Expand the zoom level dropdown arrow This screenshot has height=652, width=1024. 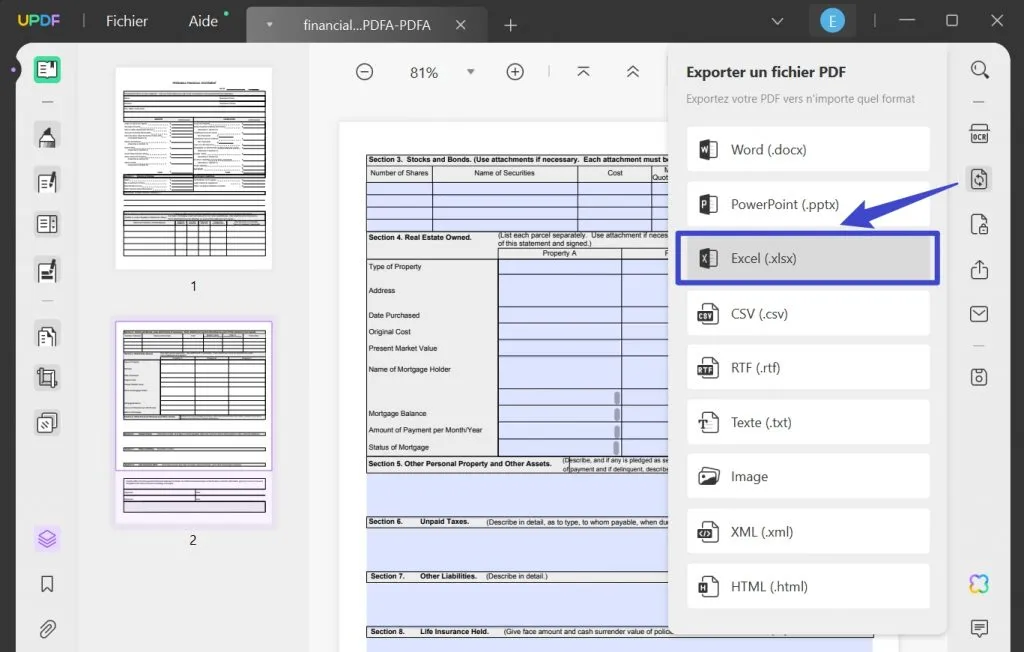(x=470, y=71)
